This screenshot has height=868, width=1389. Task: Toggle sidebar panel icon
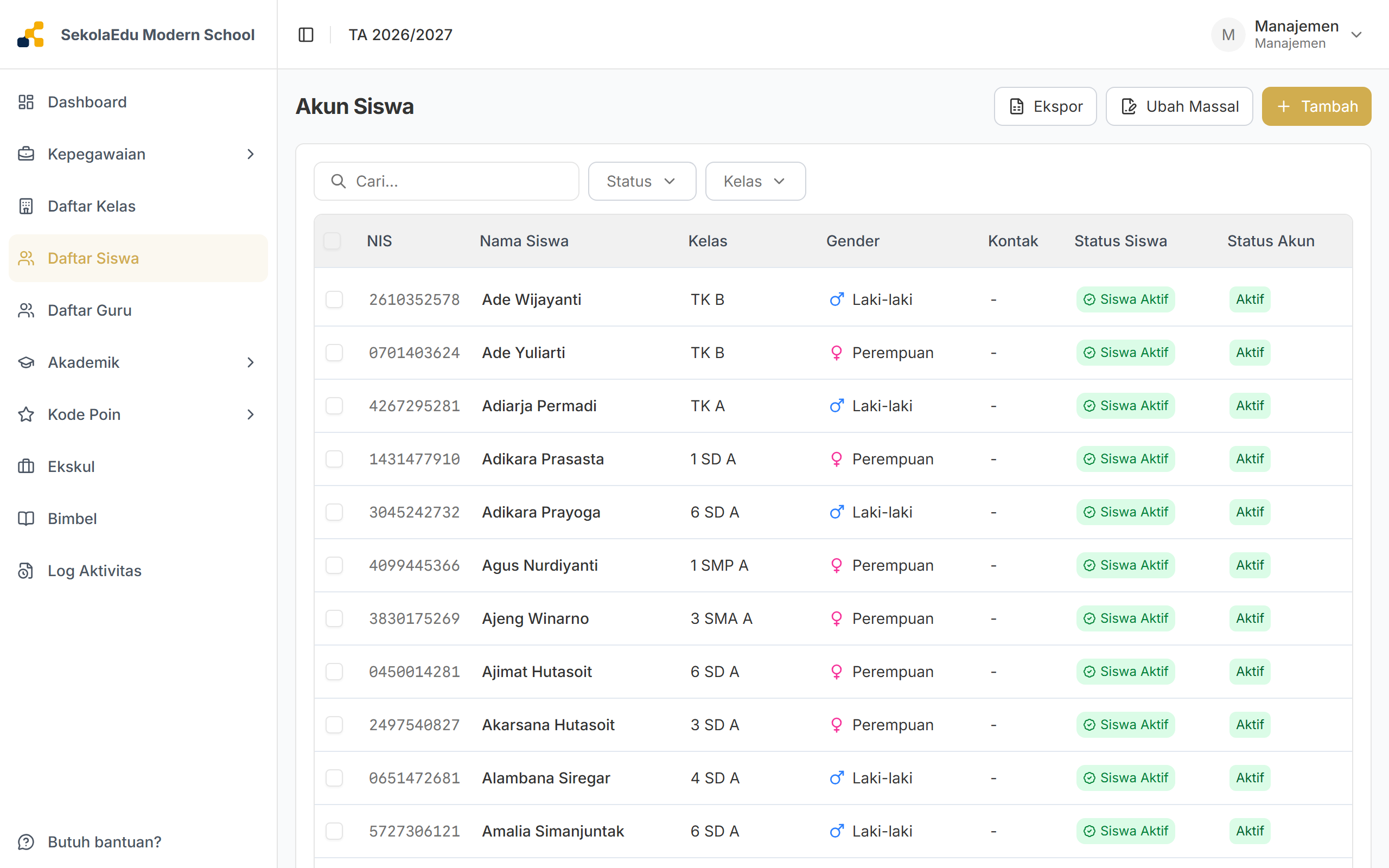[x=306, y=35]
